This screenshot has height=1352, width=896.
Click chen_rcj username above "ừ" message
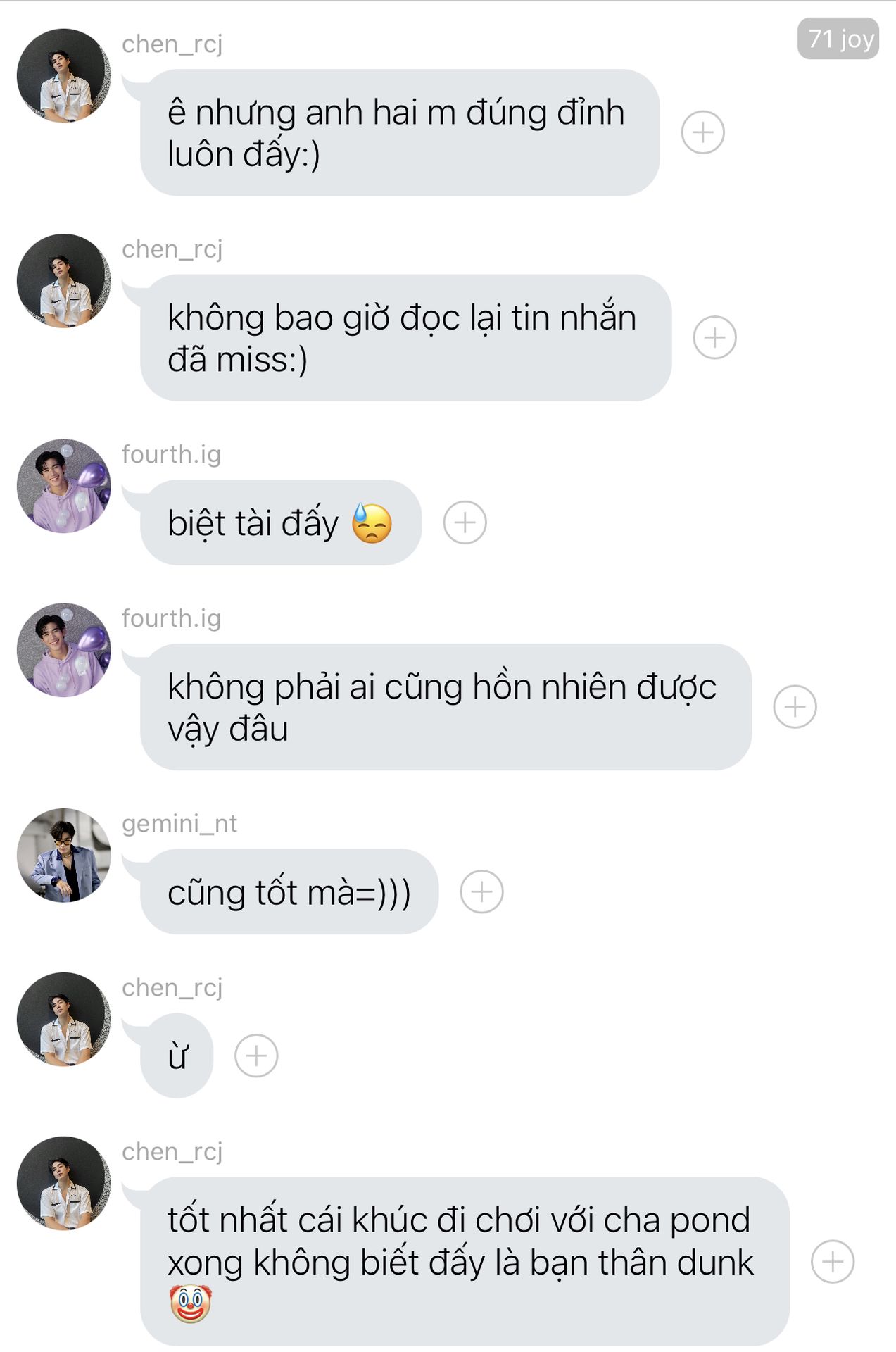(172, 987)
